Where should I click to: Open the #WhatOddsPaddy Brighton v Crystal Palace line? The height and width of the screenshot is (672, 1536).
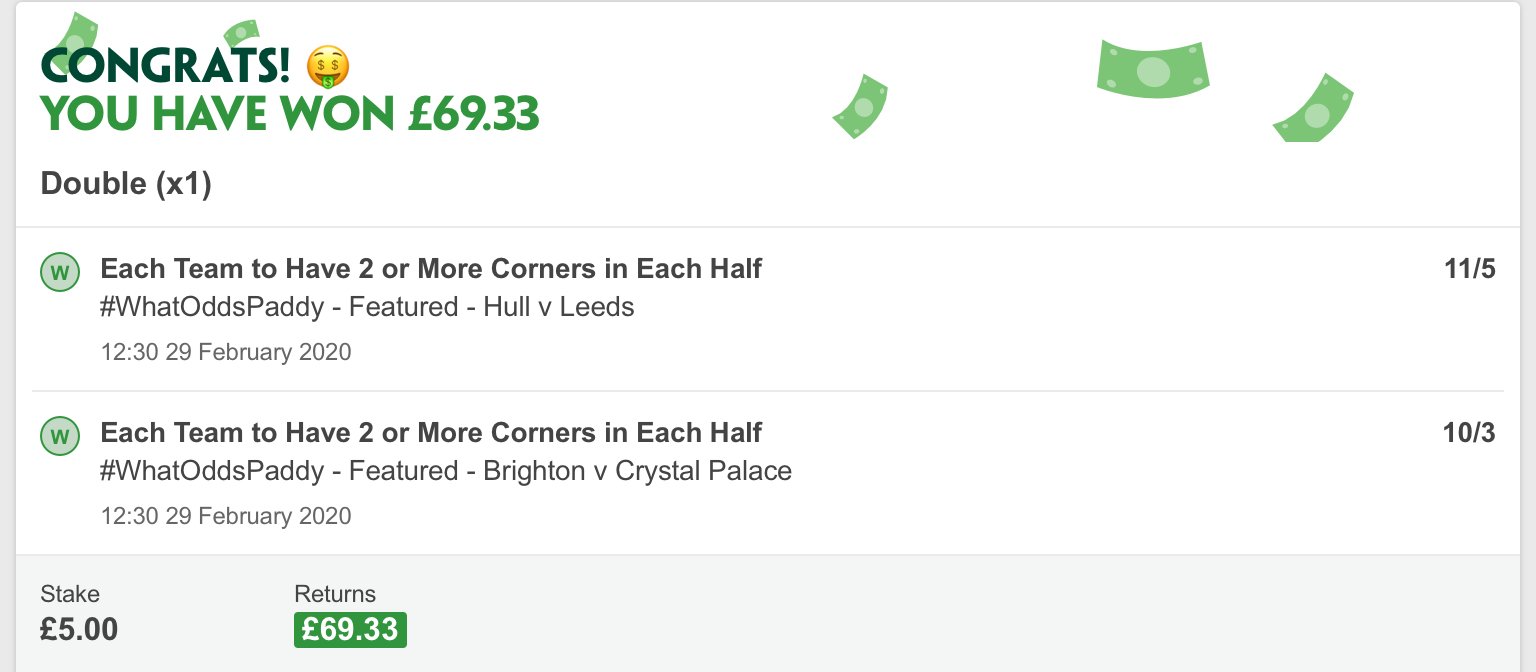coord(446,470)
